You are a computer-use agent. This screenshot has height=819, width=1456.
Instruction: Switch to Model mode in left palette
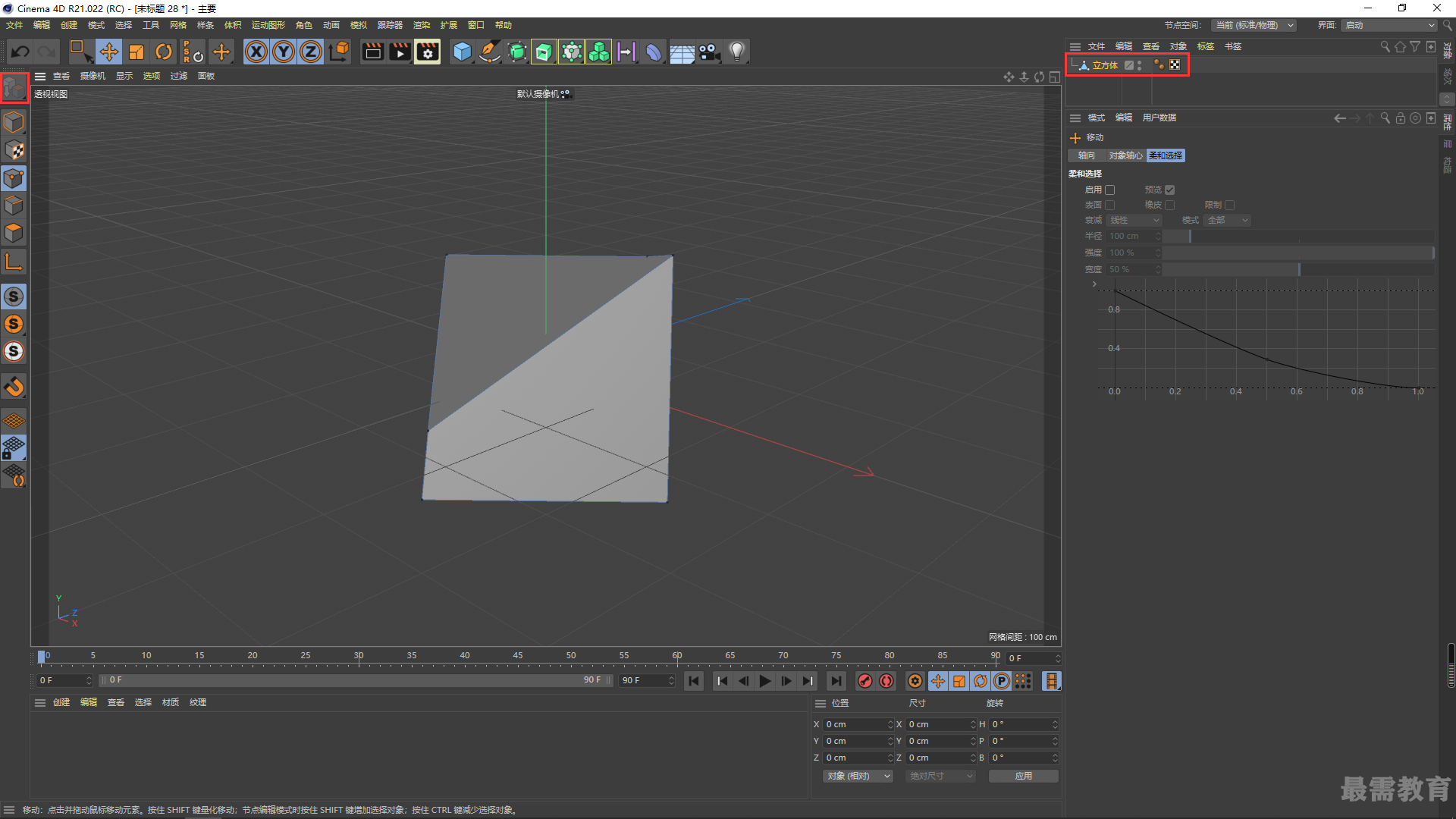pyautogui.click(x=14, y=122)
